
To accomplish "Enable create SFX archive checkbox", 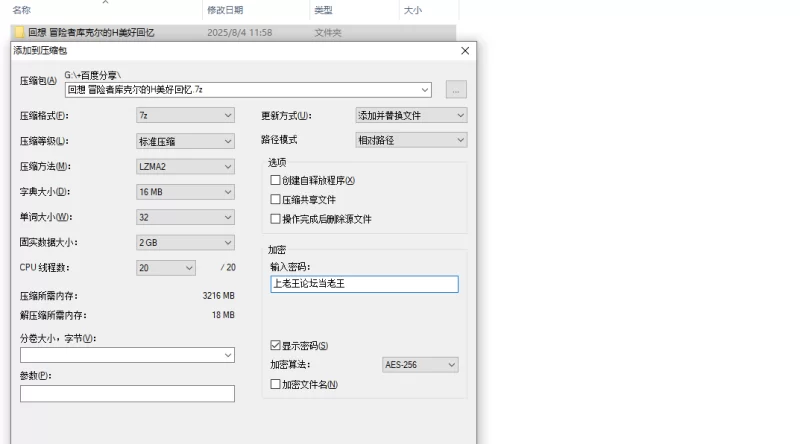I will tap(276, 180).
